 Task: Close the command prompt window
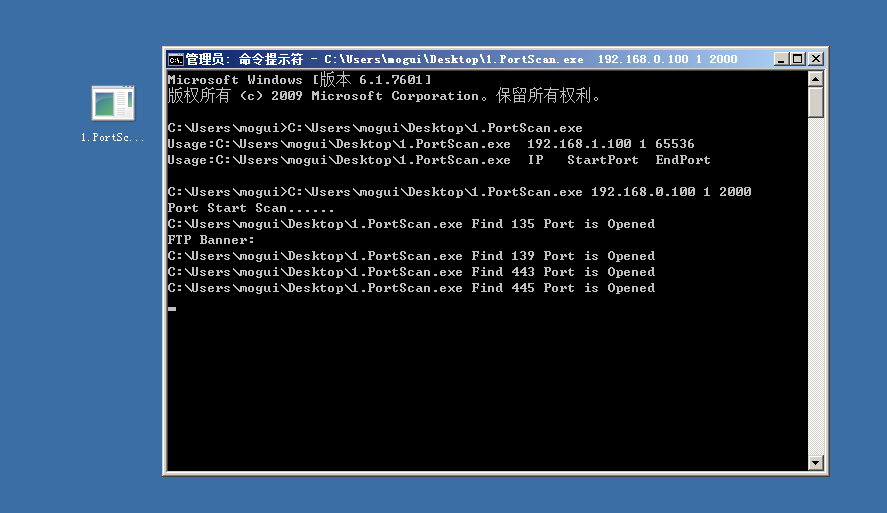pyautogui.click(x=816, y=59)
